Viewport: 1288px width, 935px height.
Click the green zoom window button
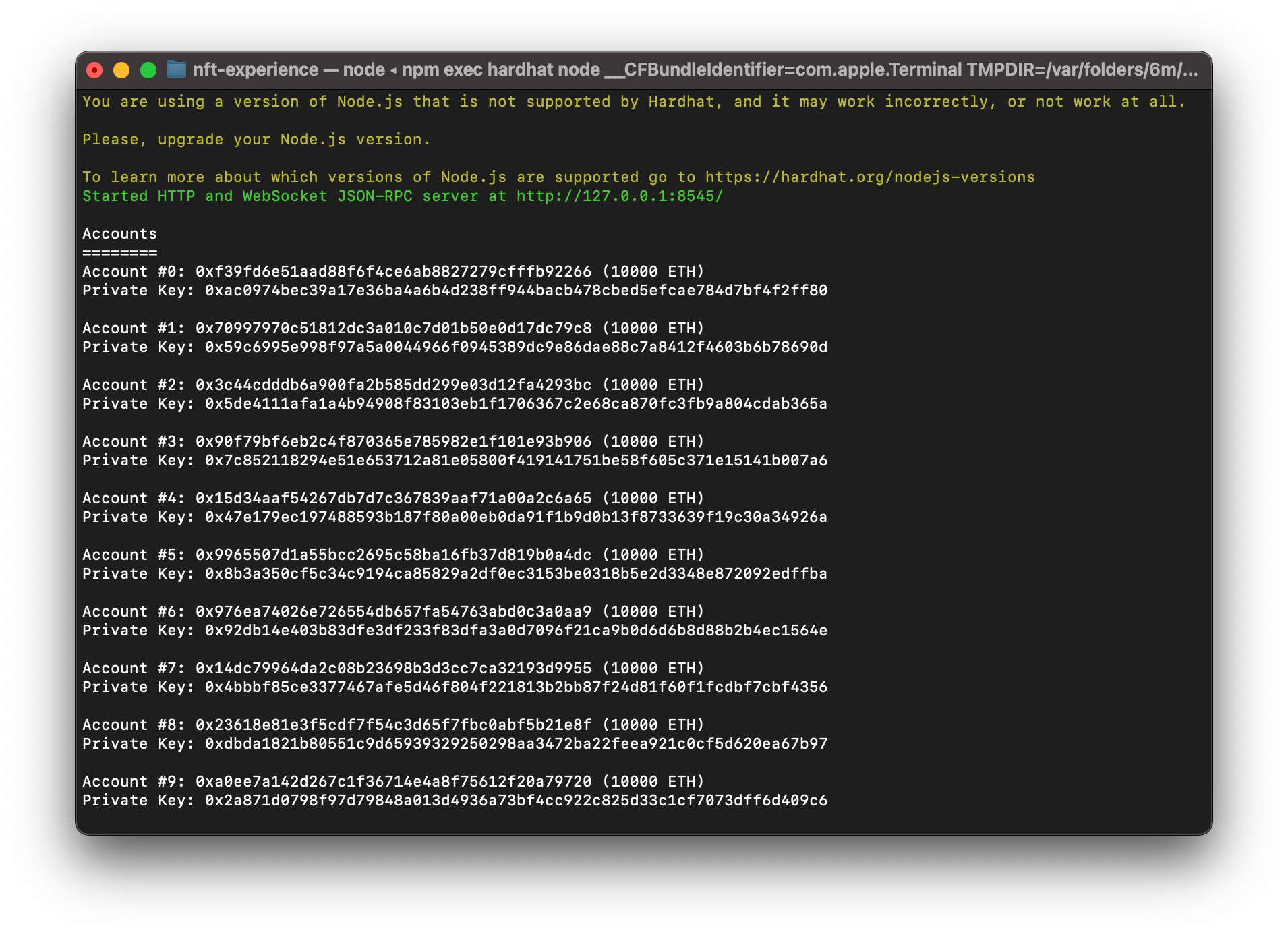point(148,70)
